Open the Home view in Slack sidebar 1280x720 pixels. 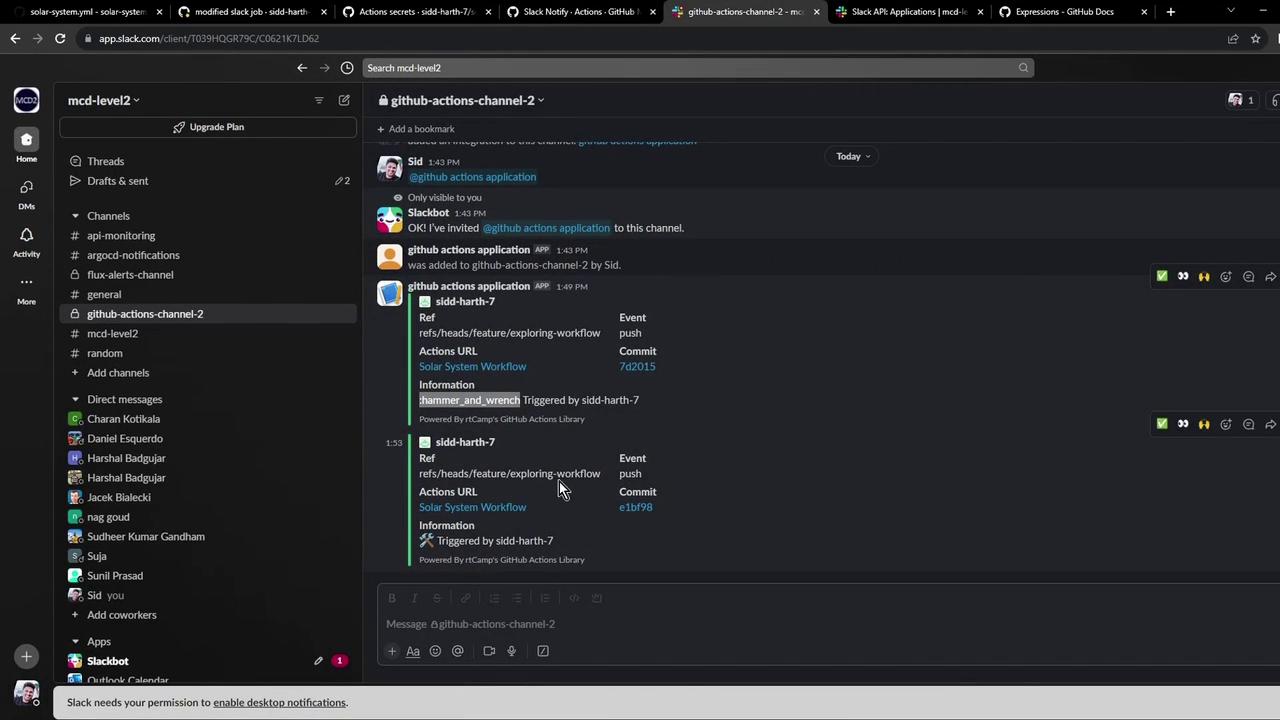tap(26, 144)
